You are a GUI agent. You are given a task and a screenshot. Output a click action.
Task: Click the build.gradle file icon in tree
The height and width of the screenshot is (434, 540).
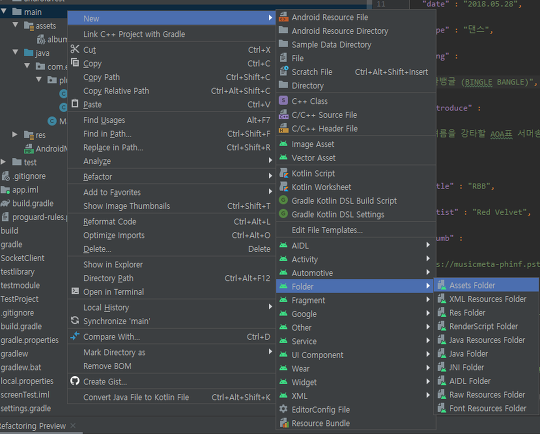pos(5,203)
